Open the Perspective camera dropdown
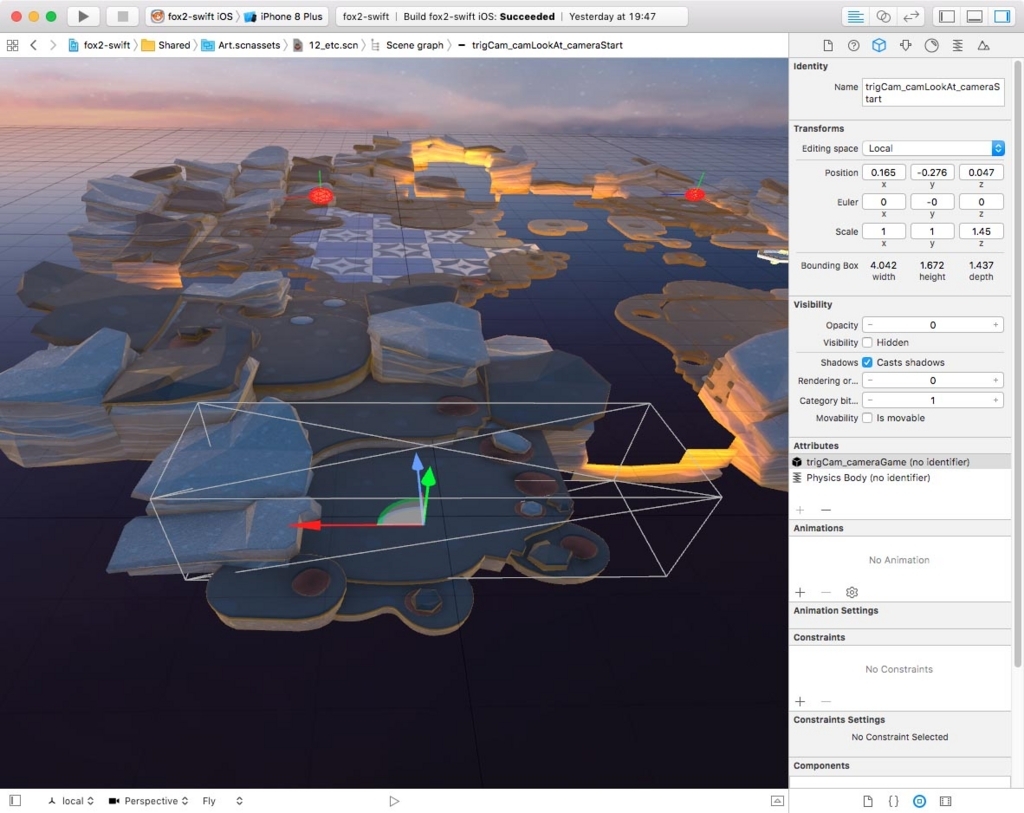 pyautogui.click(x=150, y=801)
